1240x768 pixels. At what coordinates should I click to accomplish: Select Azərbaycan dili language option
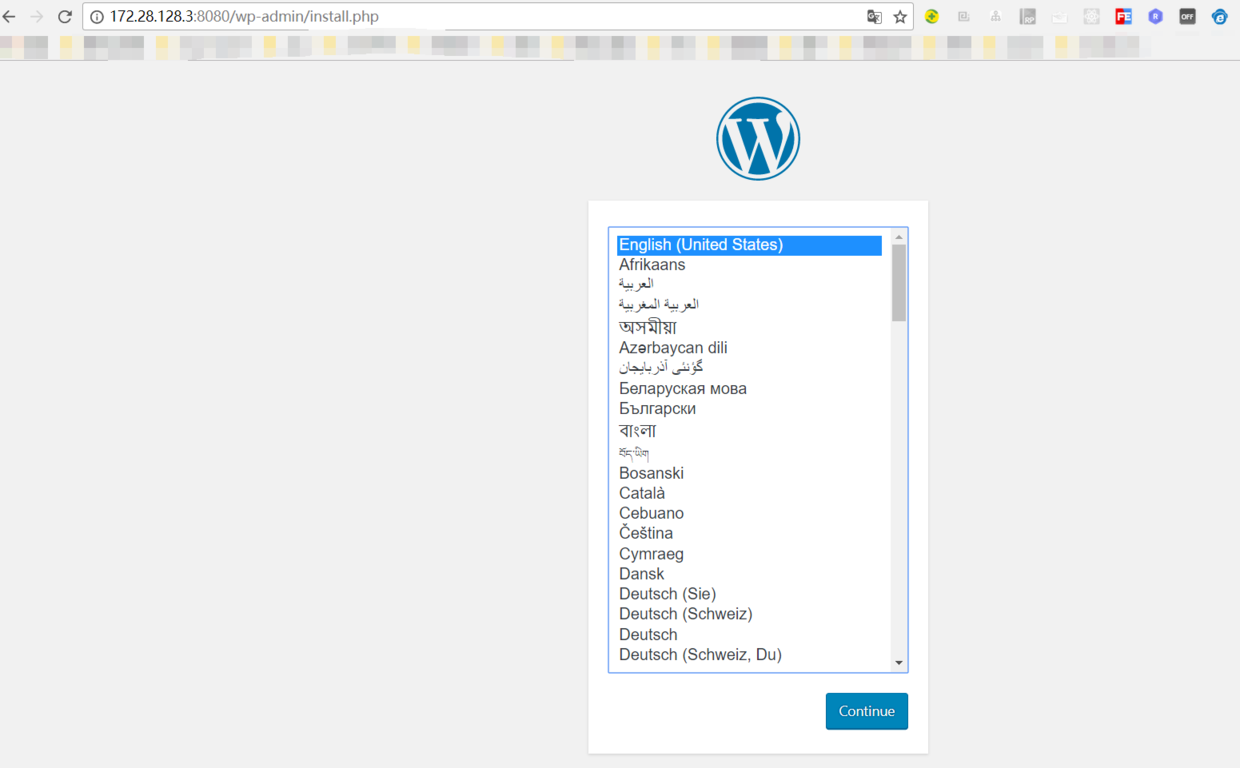coord(749,348)
